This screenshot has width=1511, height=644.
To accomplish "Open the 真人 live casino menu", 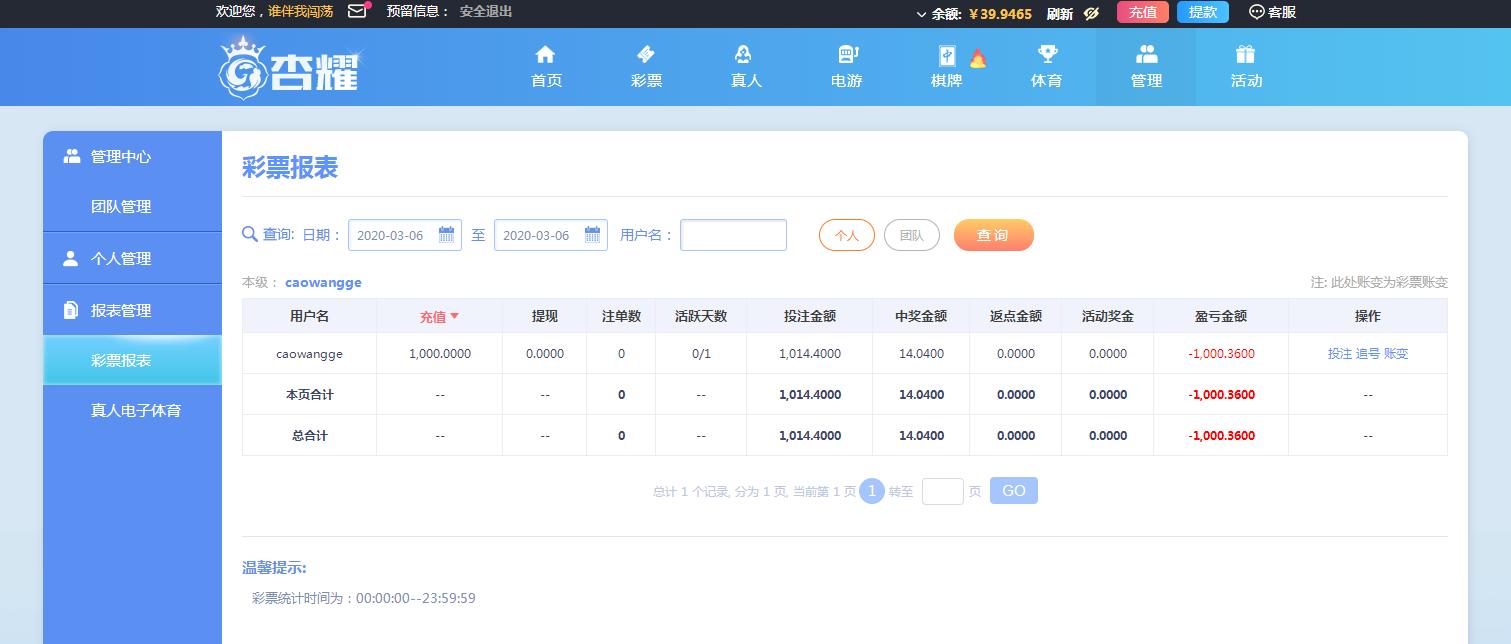I will click(x=746, y=67).
